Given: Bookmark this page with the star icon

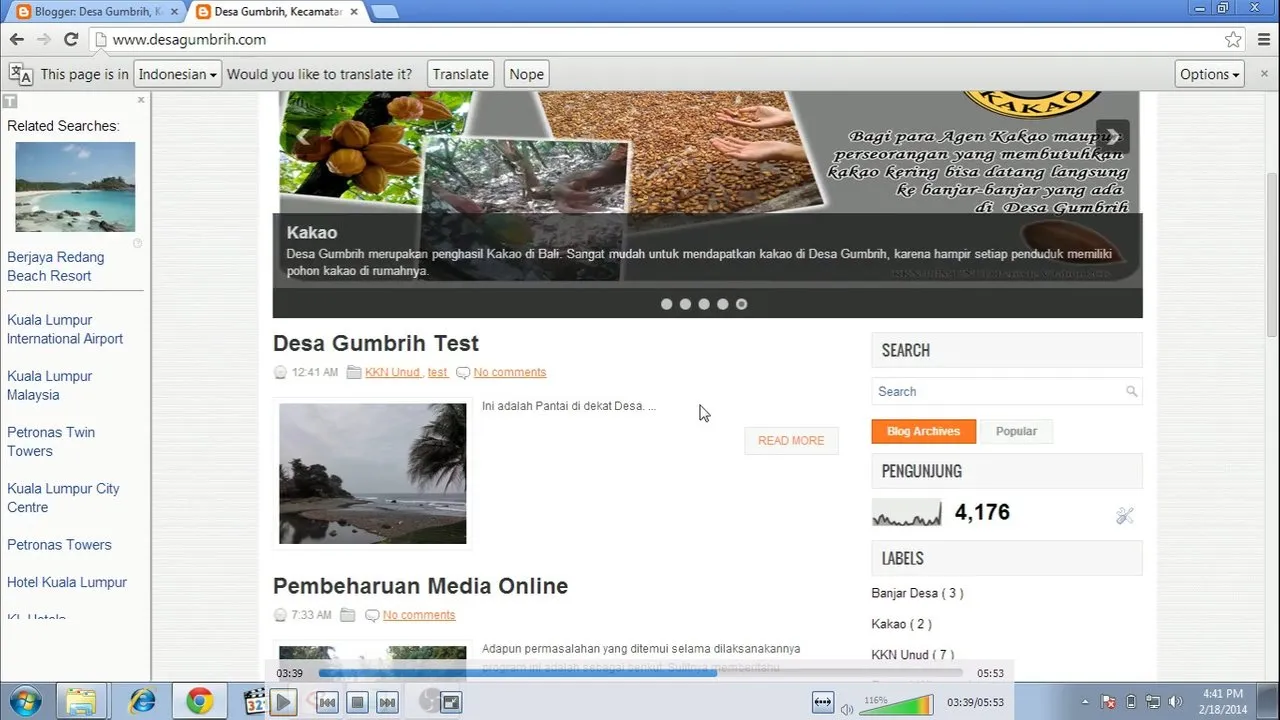Looking at the screenshot, I should 1233,40.
